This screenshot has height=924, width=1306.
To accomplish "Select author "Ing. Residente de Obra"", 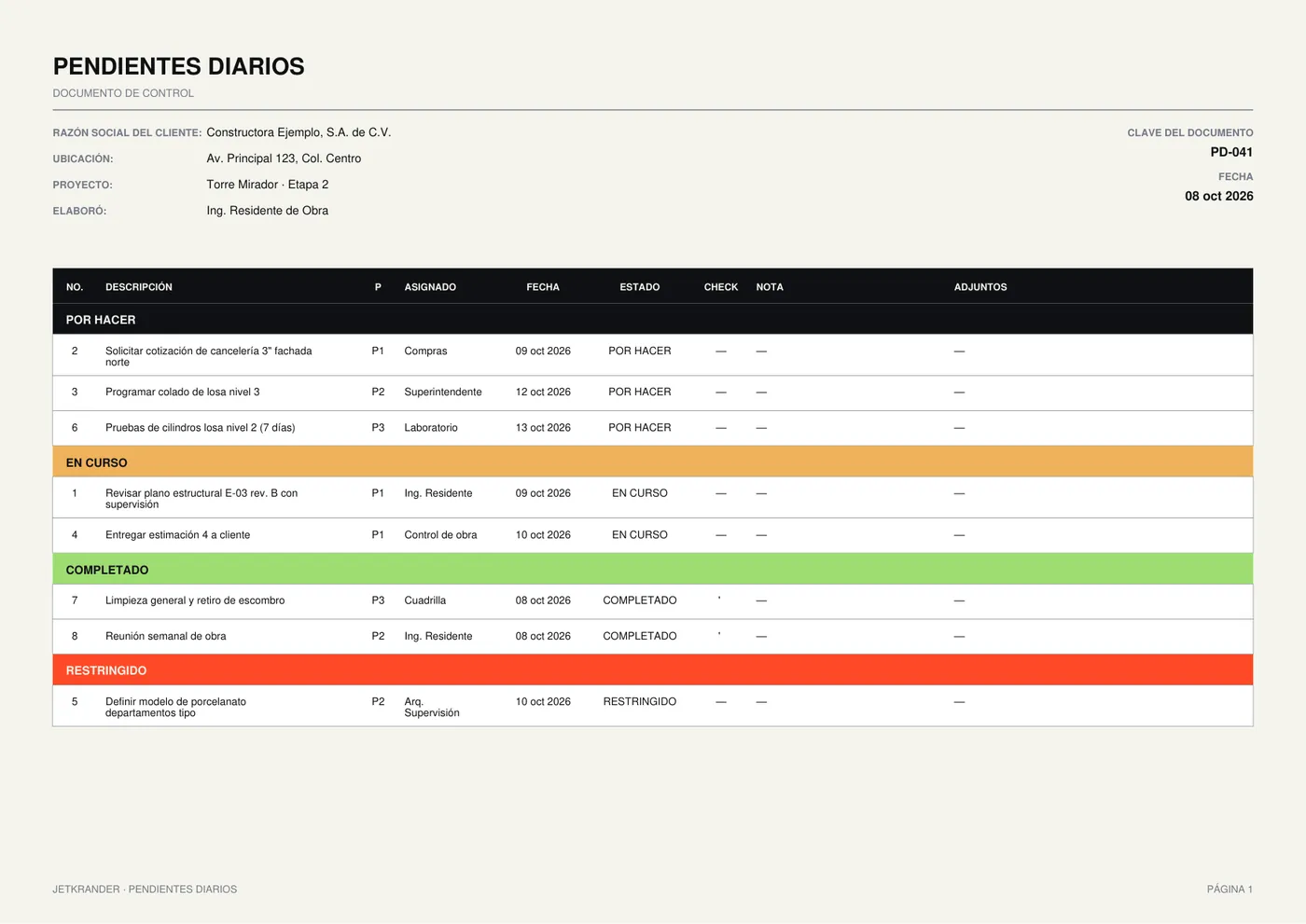I will [x=268, y=211].
